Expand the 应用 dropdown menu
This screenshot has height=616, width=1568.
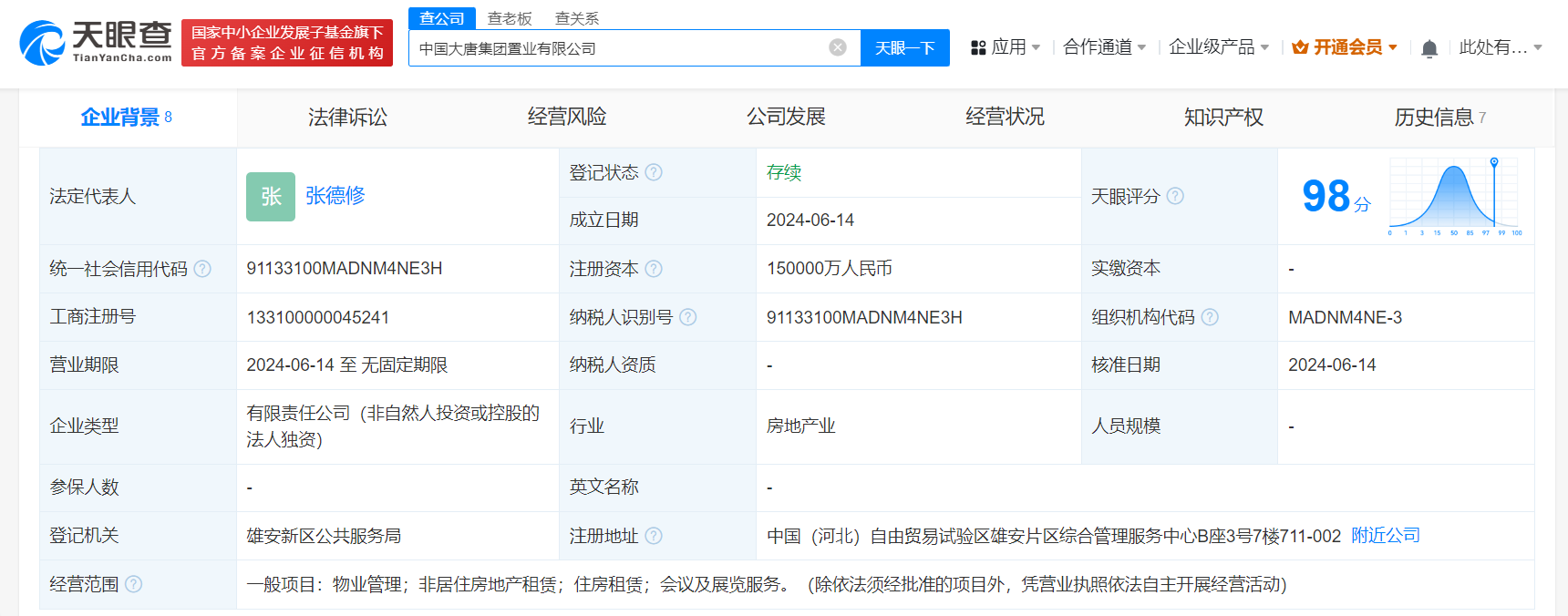click(x=1006, y=47)
